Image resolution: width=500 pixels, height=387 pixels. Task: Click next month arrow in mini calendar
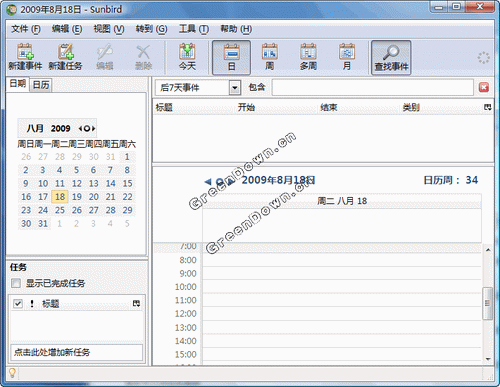[x=94, y=128]
